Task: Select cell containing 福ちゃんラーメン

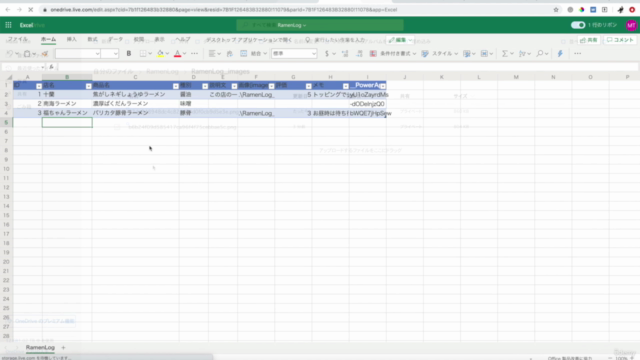Action: pos(67,113)
